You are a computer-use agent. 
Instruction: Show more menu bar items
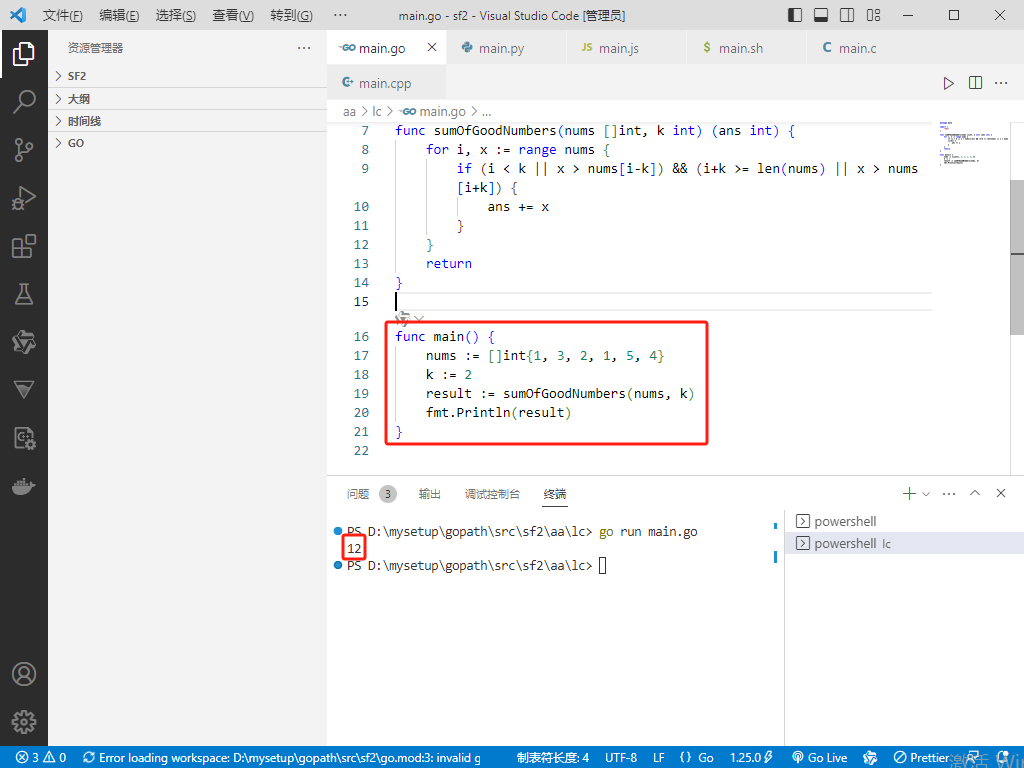pyautogui.click(x=340, y=15)
